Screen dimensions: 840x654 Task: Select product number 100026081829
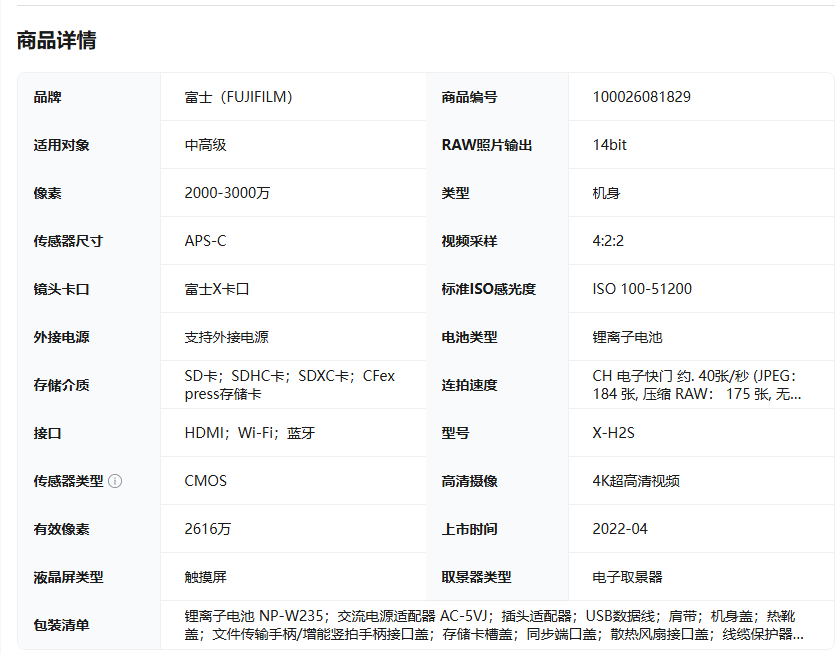[x=641, y=97]
